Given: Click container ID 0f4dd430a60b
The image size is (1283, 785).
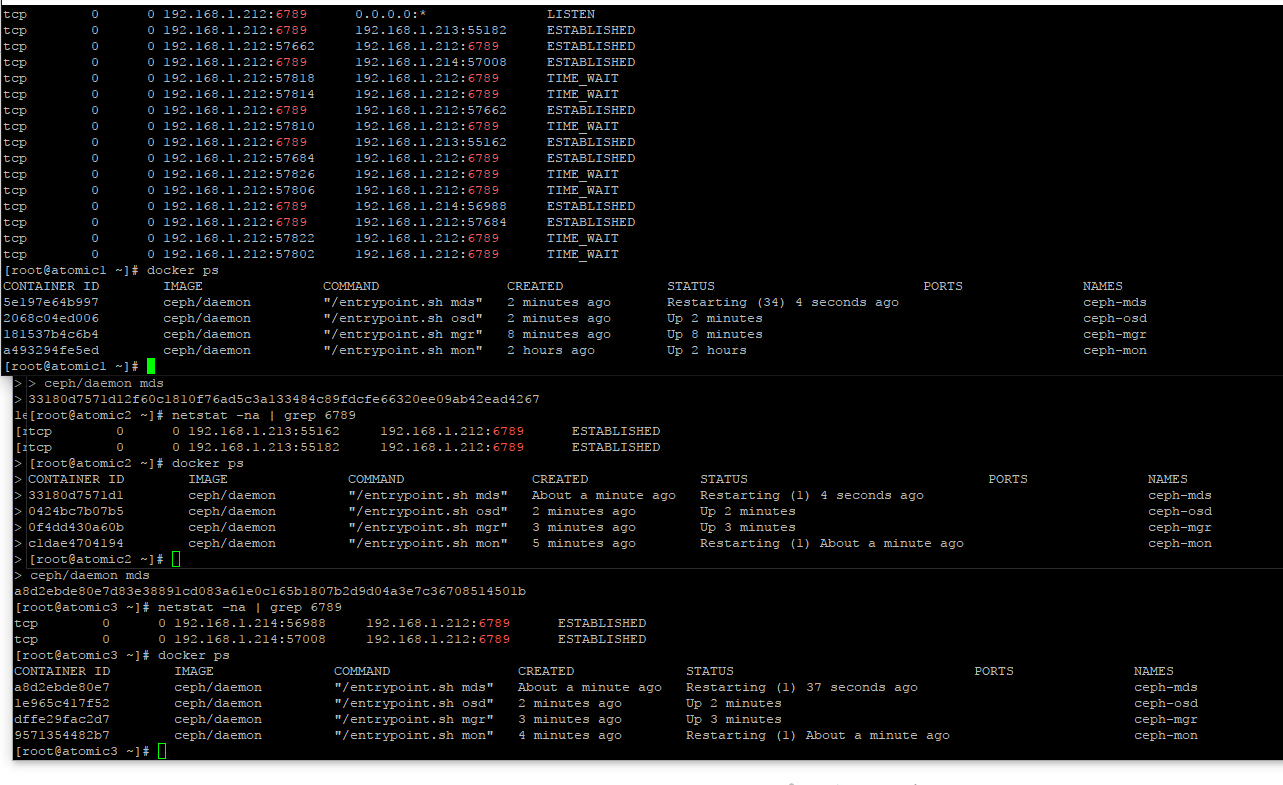Looking at the screenshot, I should (x=76, y=527).
